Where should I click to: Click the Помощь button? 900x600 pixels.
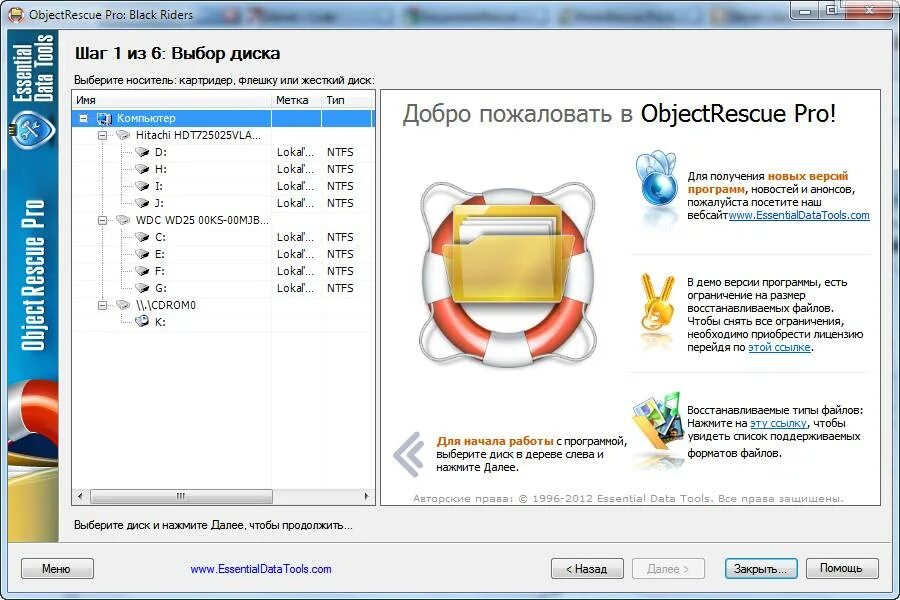(x=842, y=568)
